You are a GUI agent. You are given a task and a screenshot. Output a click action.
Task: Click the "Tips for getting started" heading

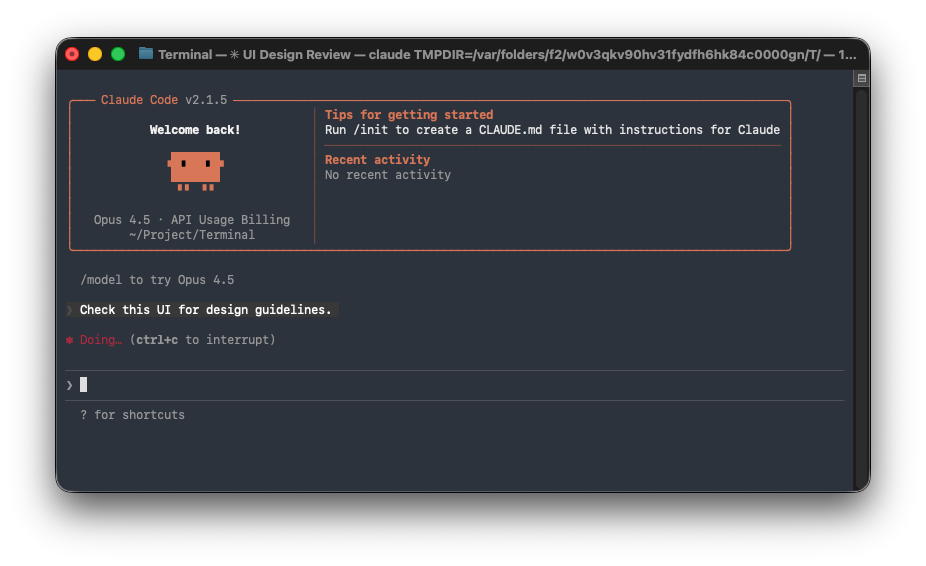point(409,115)
